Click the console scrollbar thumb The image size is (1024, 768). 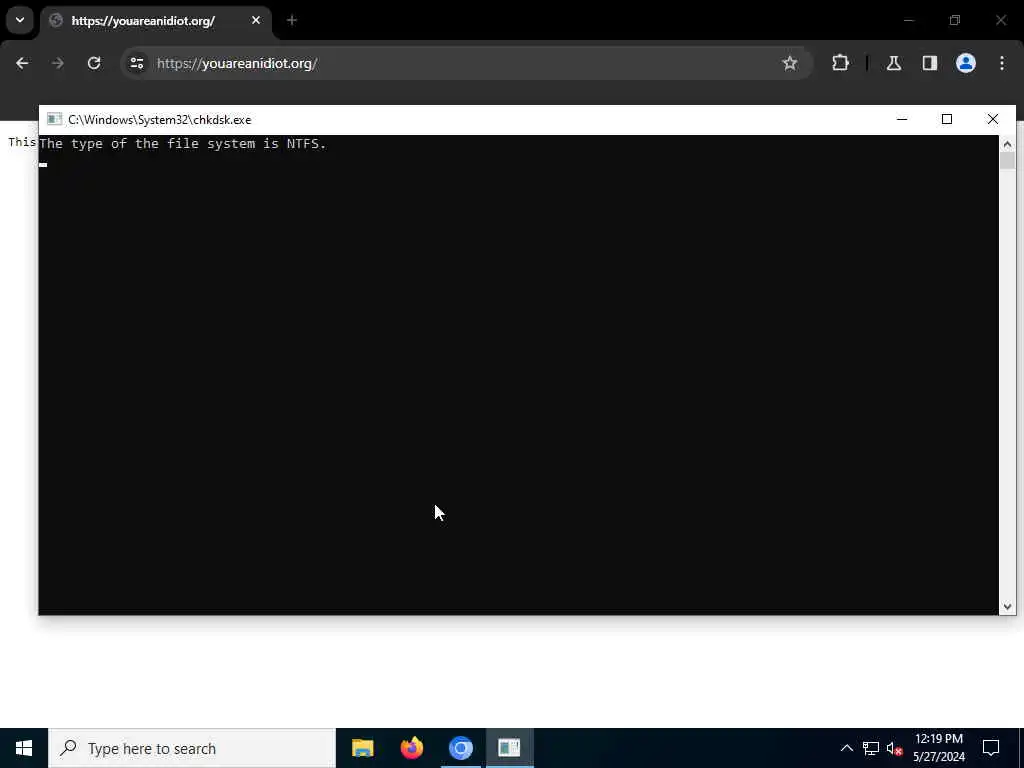[1007, 161]
